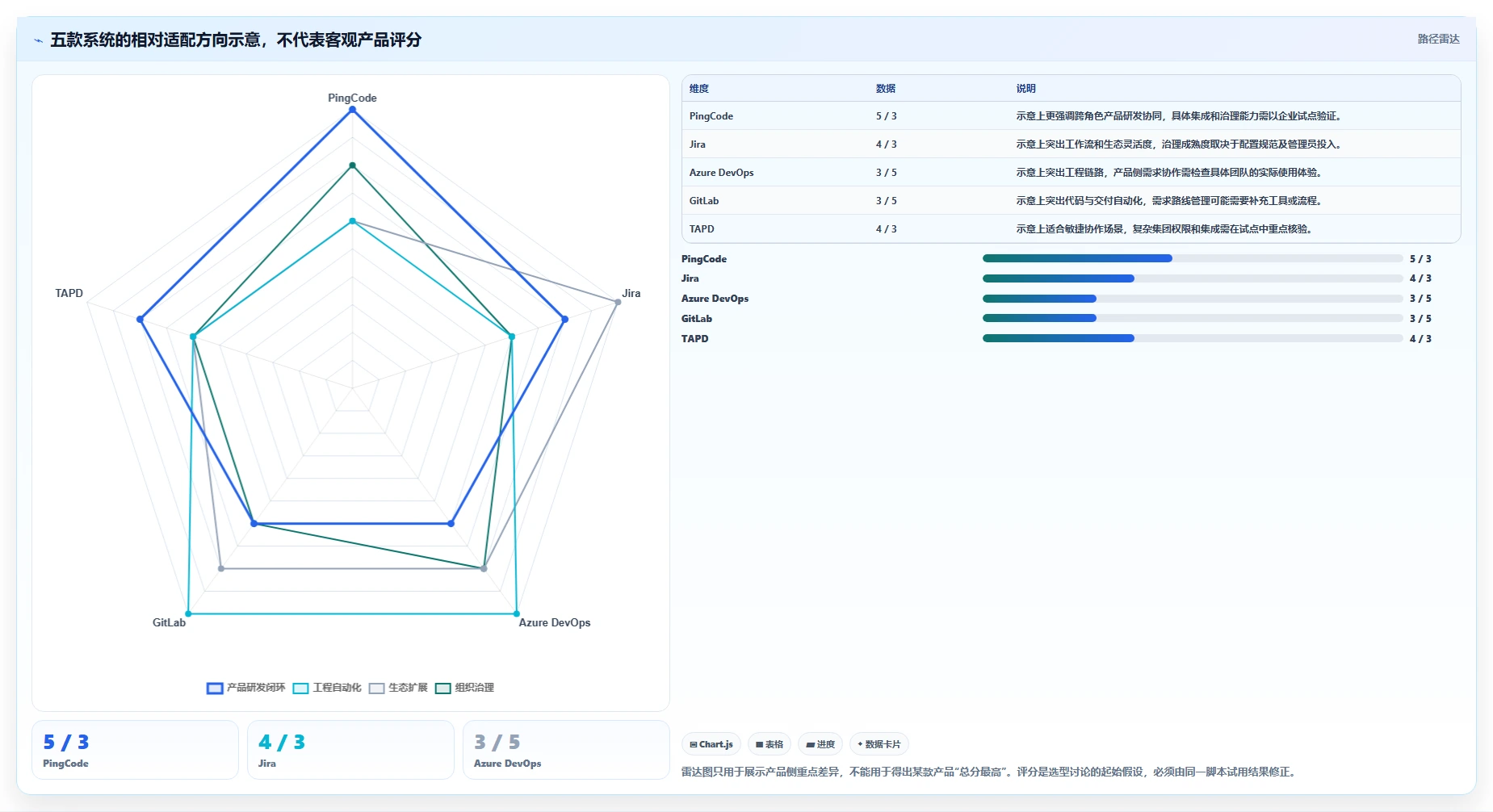Click the 进度 tag chip
This screenshot has height=812, width=1493.
(x=820, y=744)
